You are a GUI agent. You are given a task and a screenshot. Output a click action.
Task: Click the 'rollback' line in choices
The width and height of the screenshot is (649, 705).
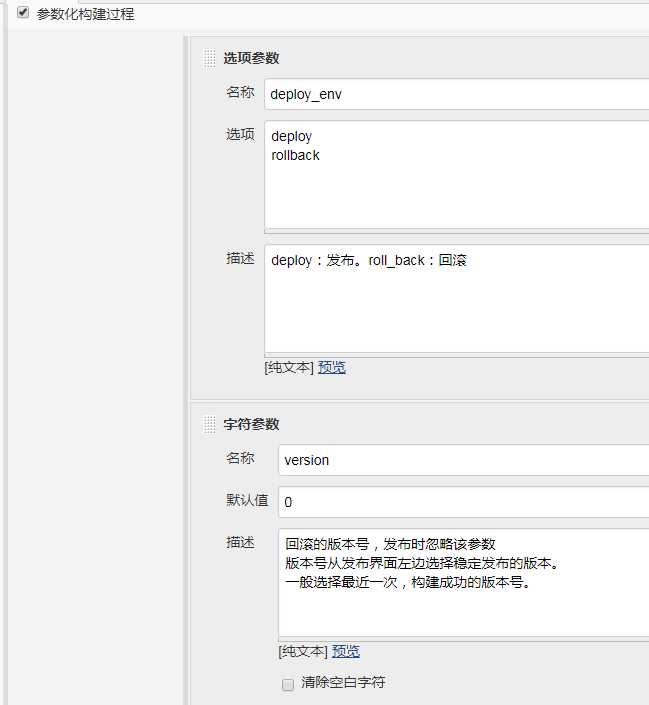tap(295, 155)
